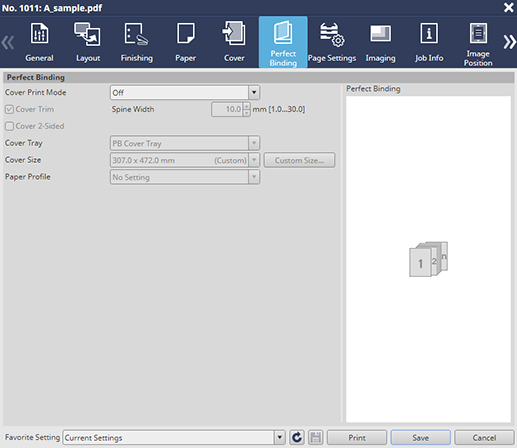
Task: Open the Finishing stapler icon
Action: tap(136, 34)
